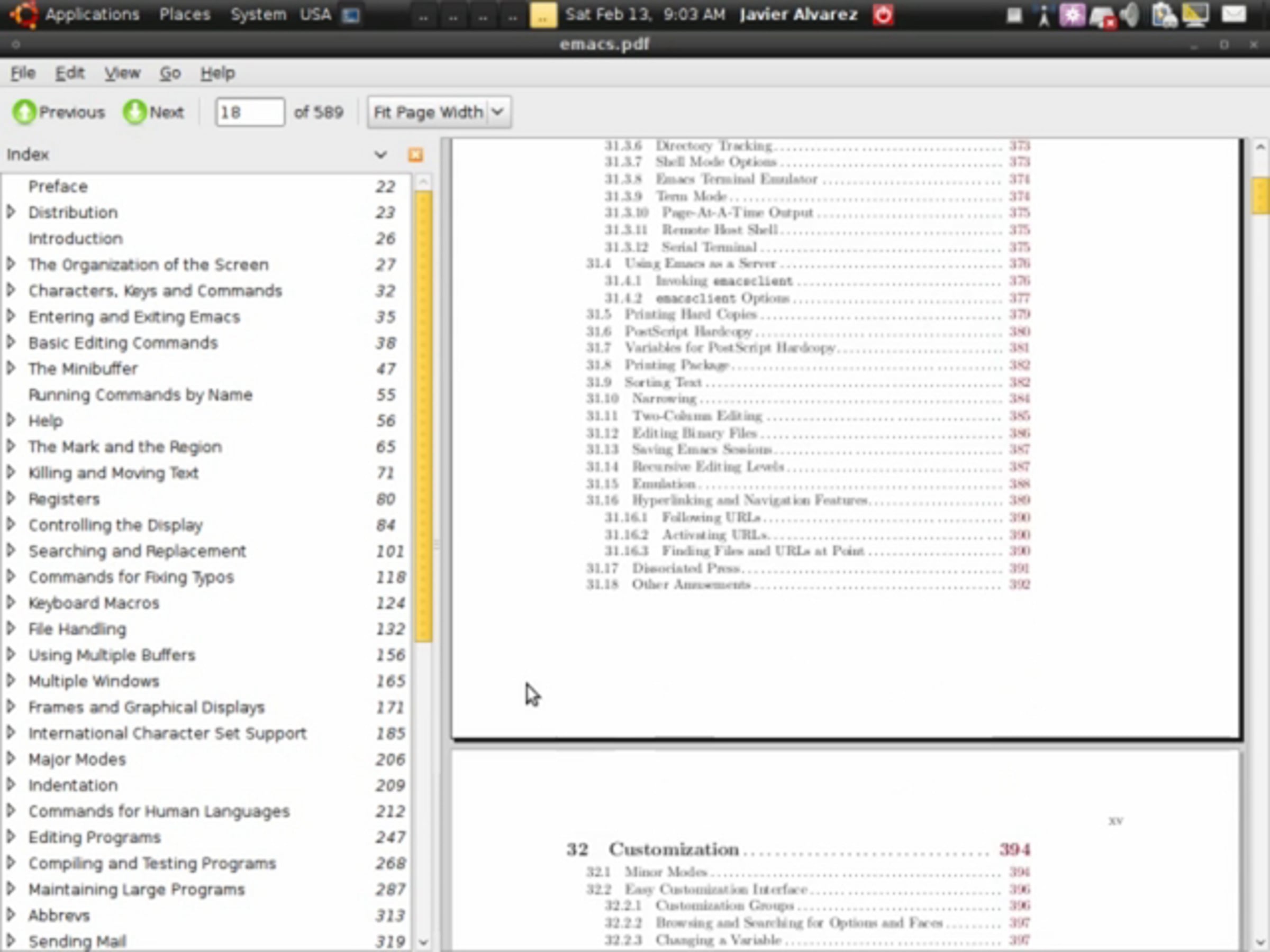The height and width of the screenshot is (952, 1270).
Task: Expand The Organization of the Screen entry
Action: pyautogui.click(x=11, y=264)
